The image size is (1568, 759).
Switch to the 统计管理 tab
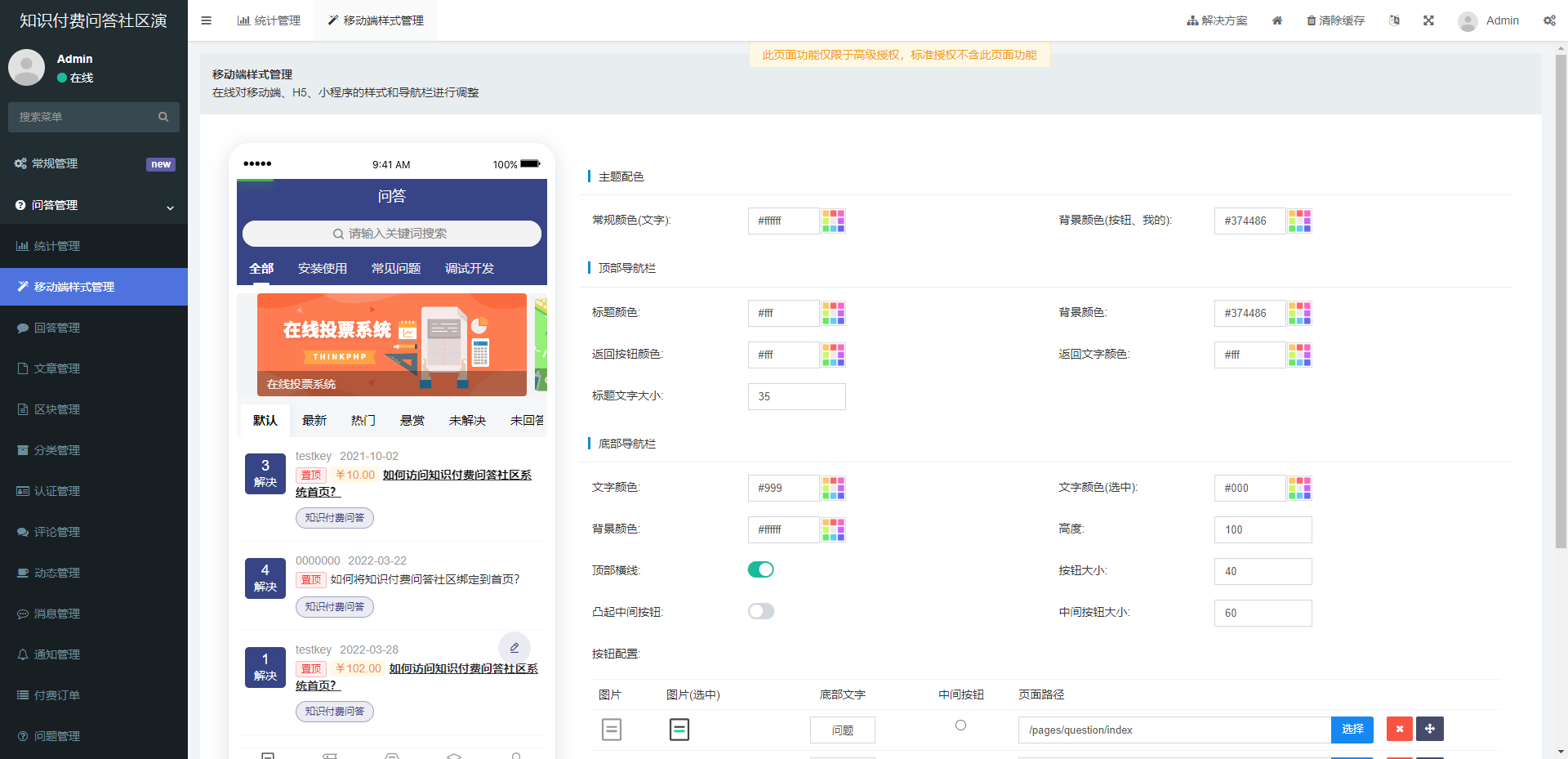pos(269,20)
